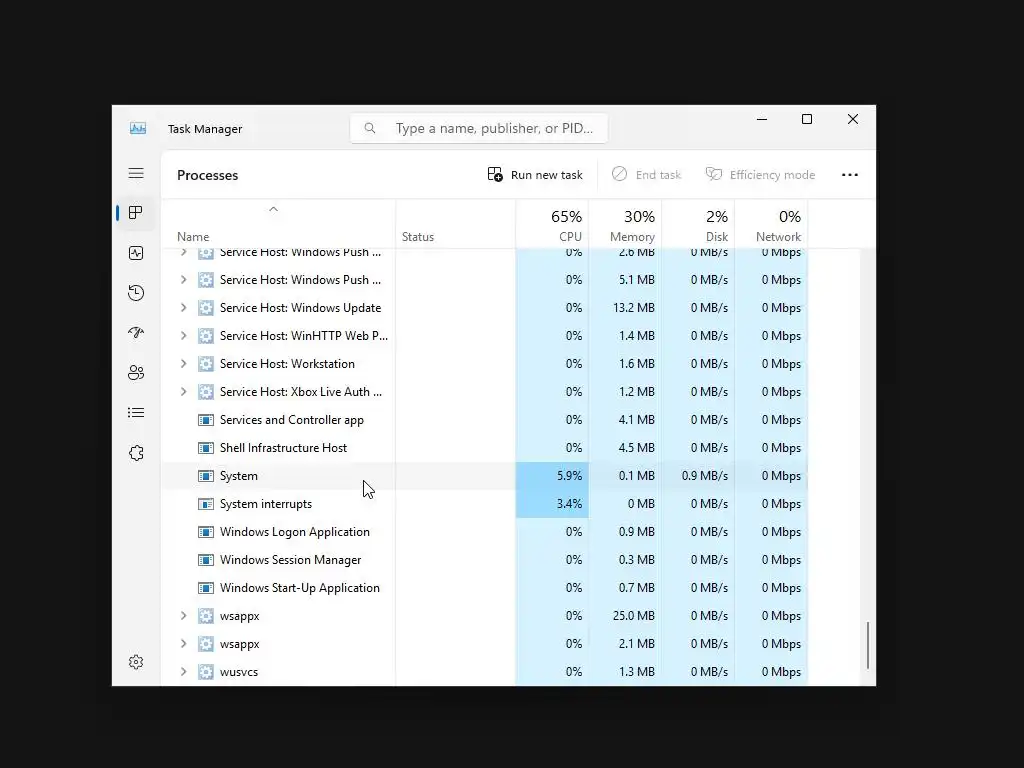Click the Services and Controller app icon

206,420
